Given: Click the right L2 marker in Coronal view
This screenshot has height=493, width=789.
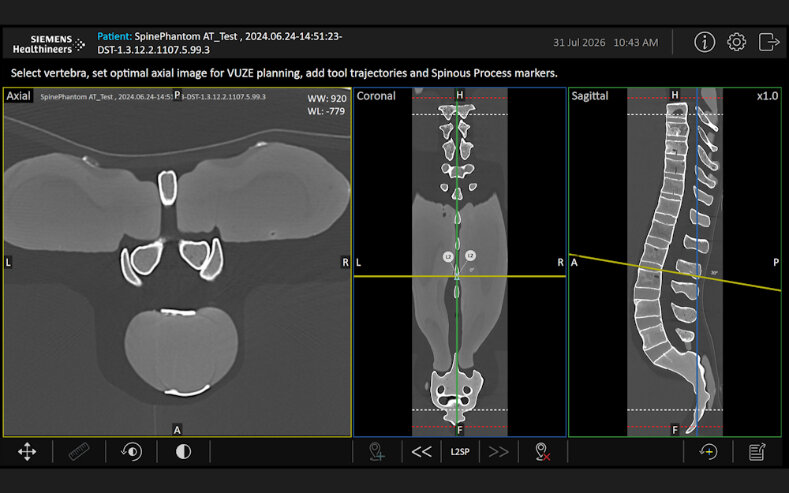Looking at the screenshot, I should tap(470, 256).
